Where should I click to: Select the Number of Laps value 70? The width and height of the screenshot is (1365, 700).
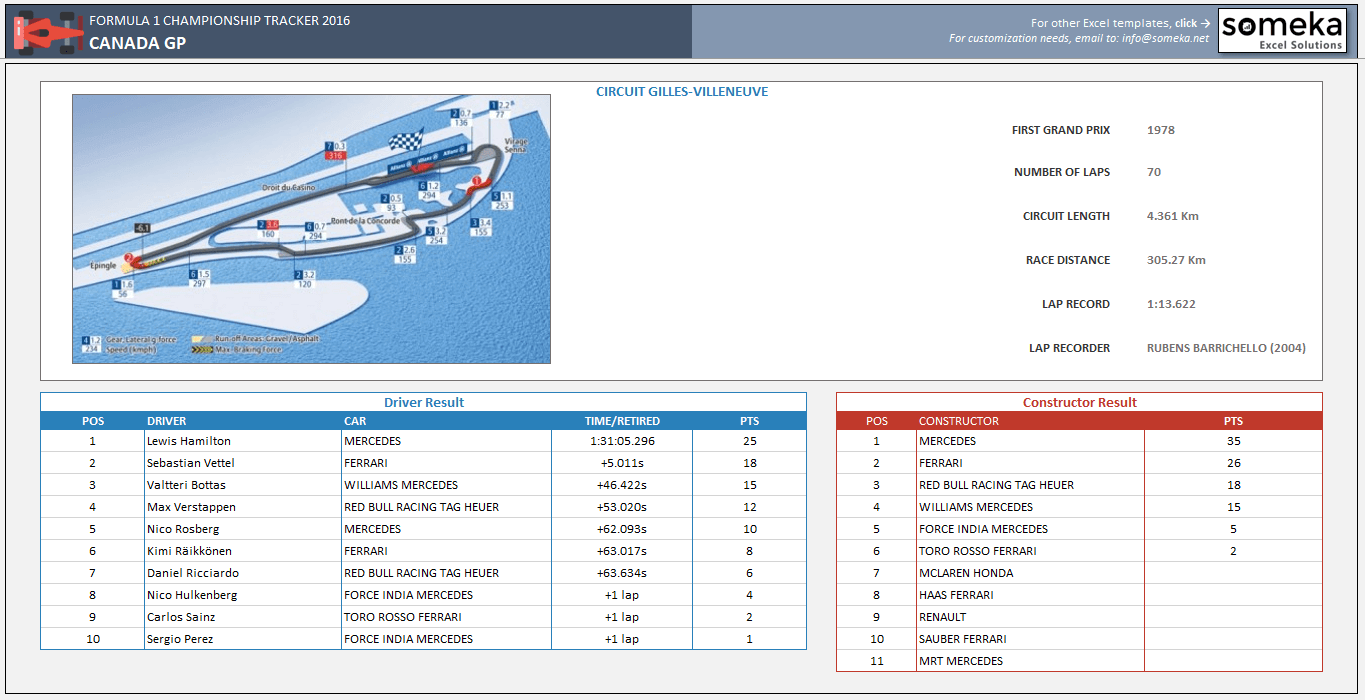1154,172
